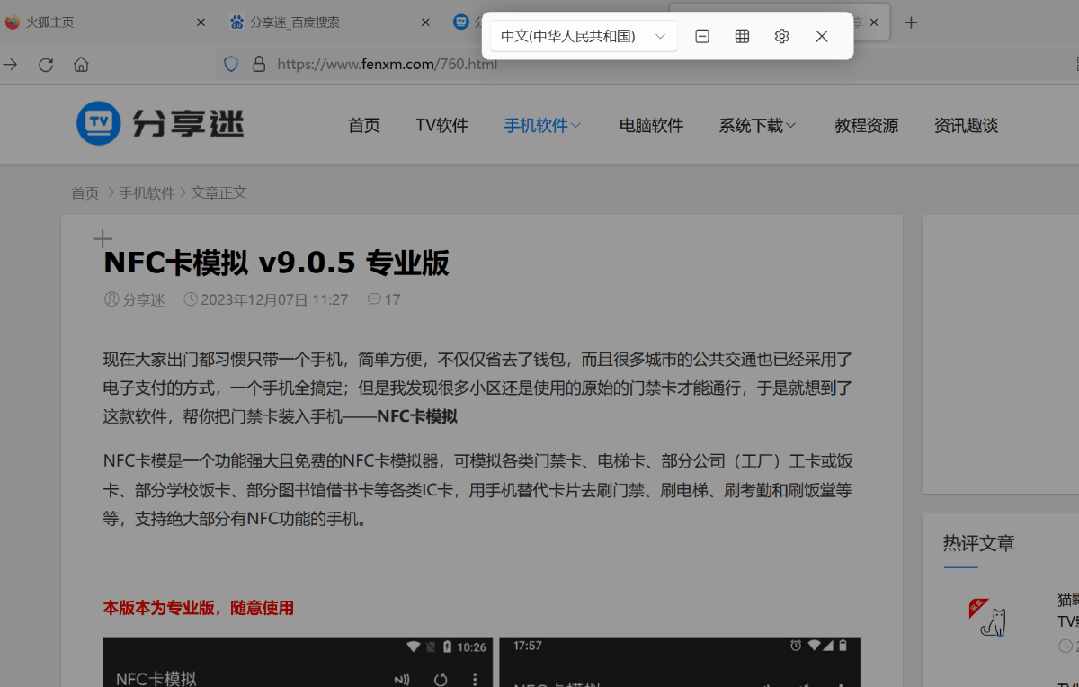This screenshot has height=687, width=1079.
Task: Minimize the translation popup via its dash icon
Action: 701,36
